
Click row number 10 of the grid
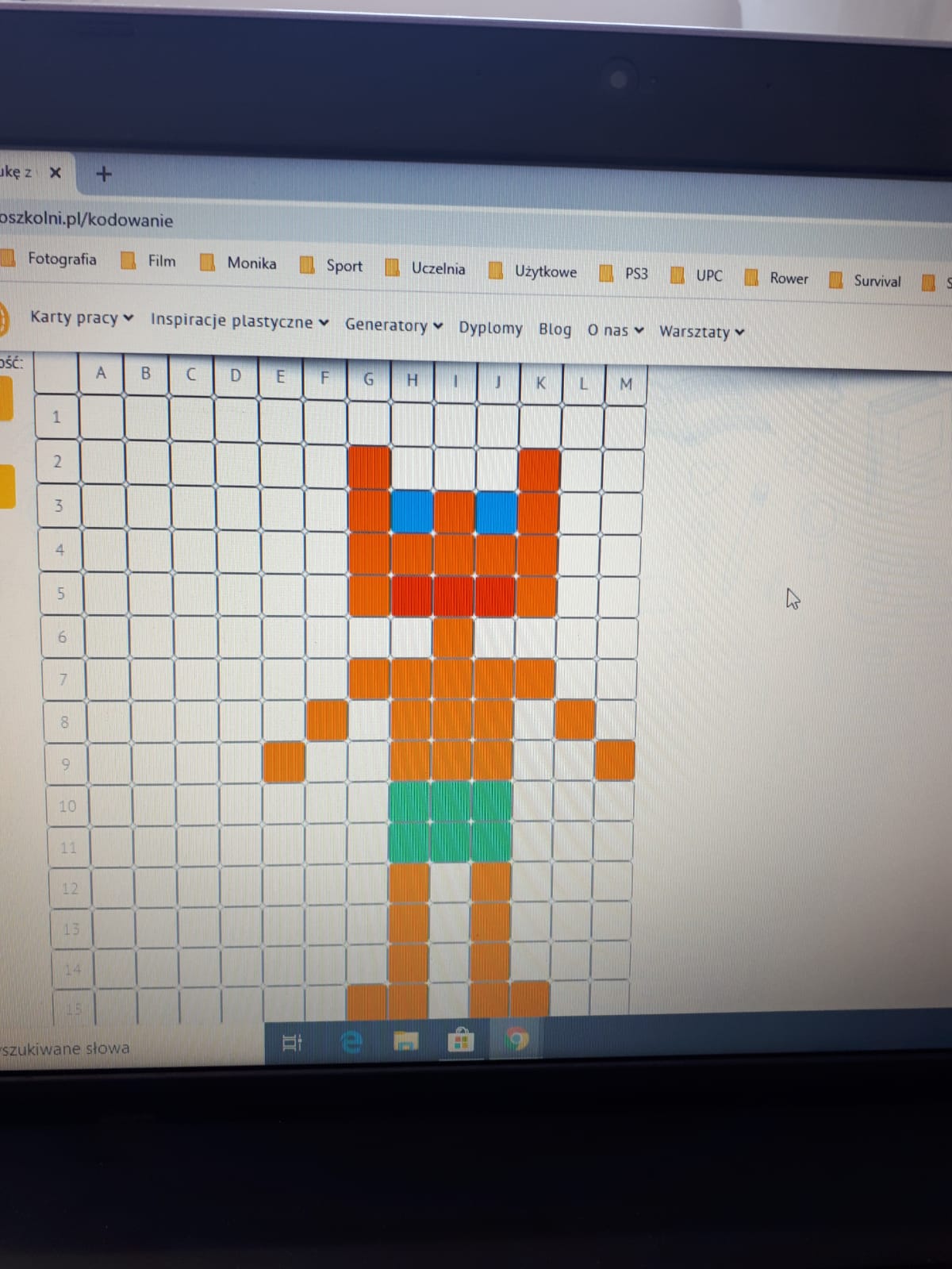[x=67, y=806]
